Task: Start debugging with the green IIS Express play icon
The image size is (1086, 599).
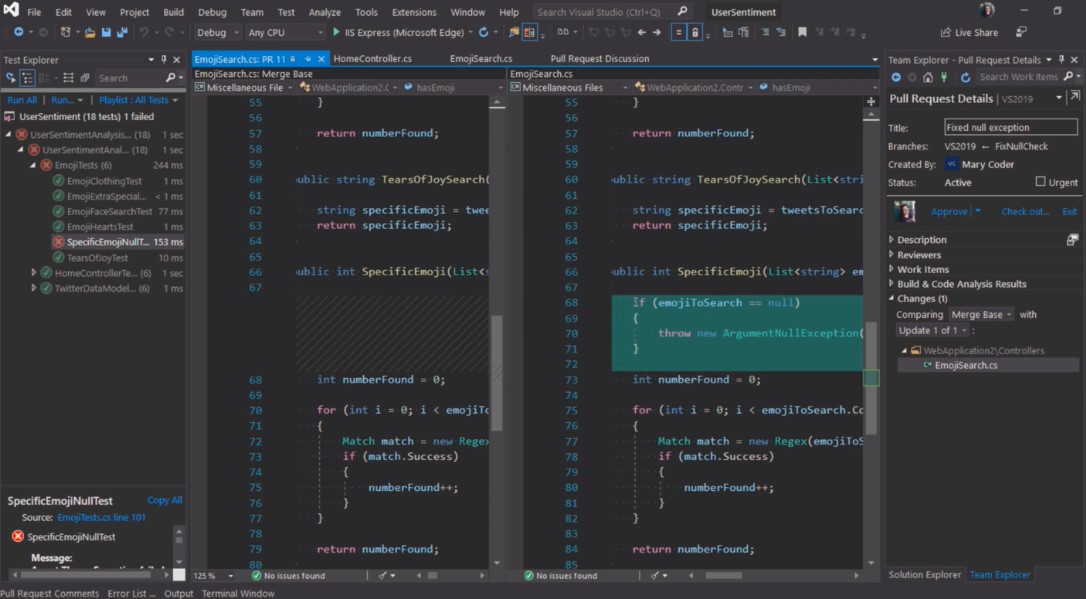Action: click(336, 32)
